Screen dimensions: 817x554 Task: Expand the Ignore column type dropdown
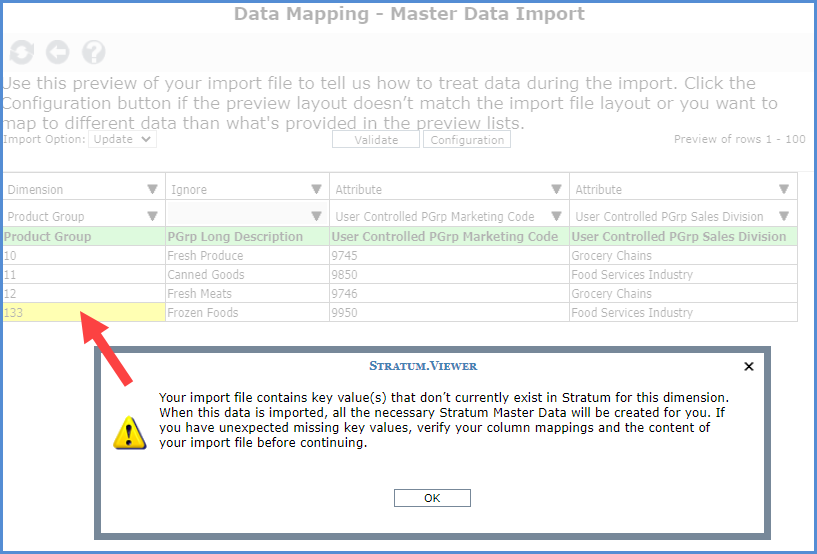click(x=316, y=189)
